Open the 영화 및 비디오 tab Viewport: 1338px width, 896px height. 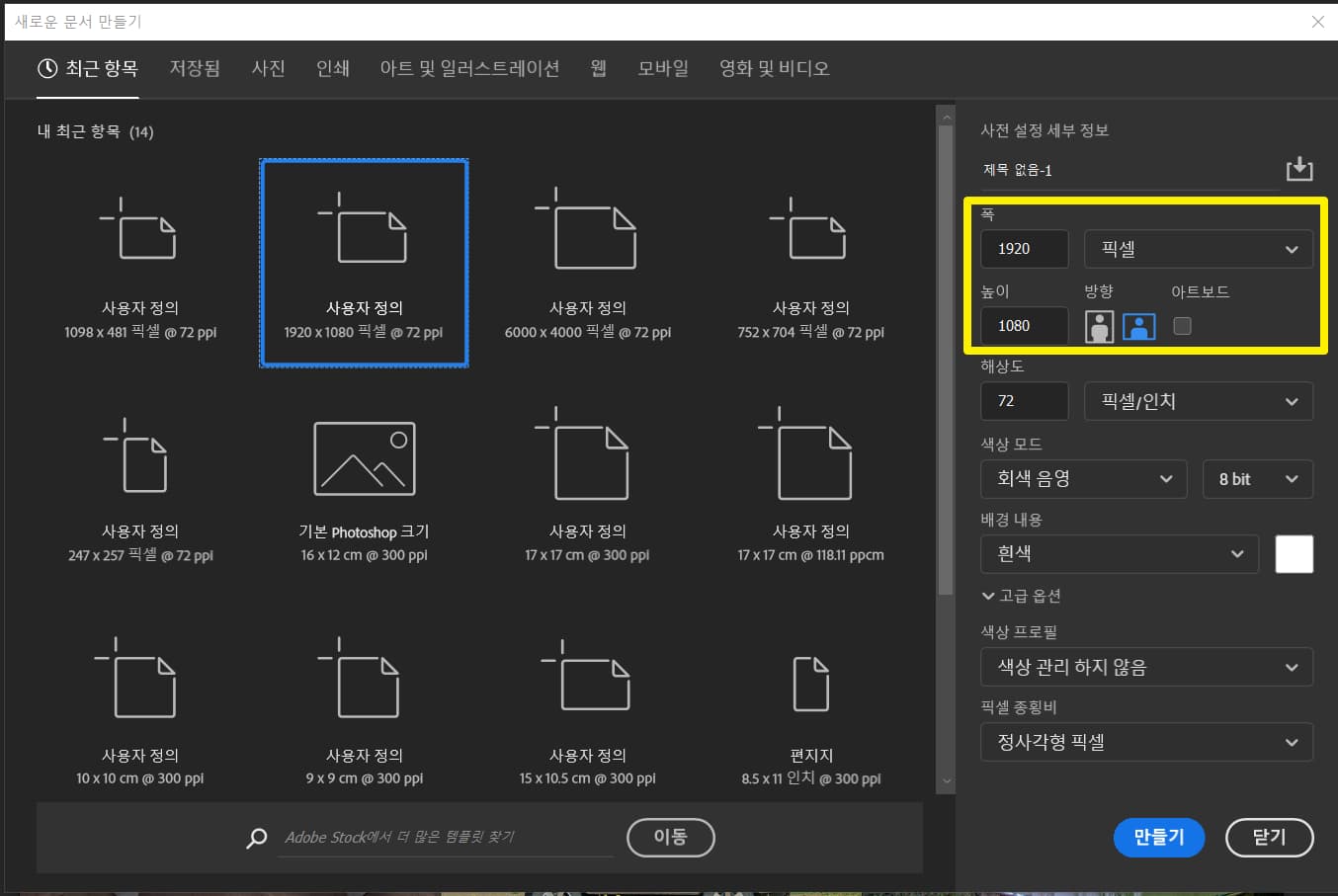pyautogui.click(x=774, y=68)
